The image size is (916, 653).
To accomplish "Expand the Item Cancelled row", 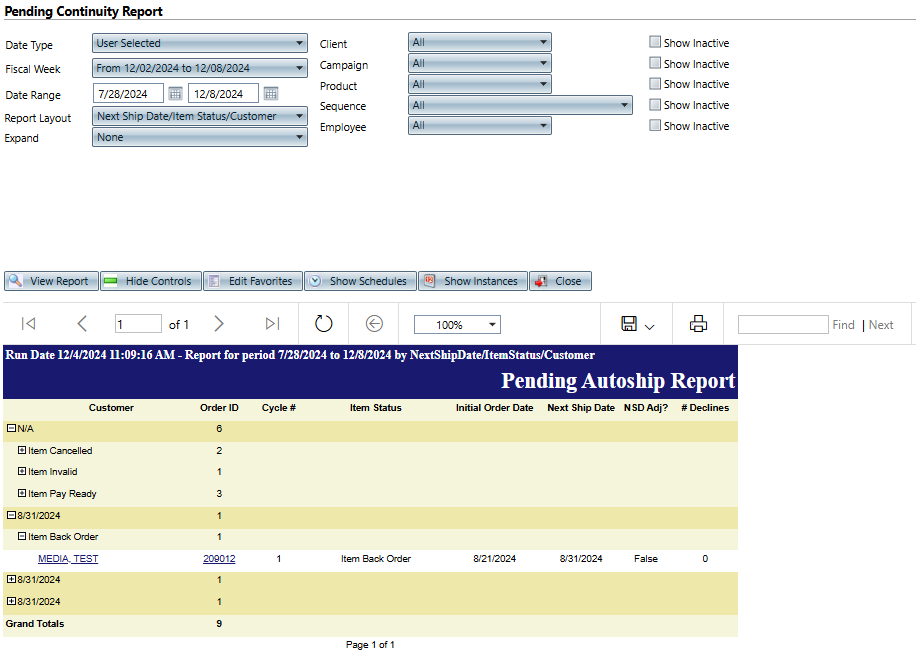I will (22, 450).
